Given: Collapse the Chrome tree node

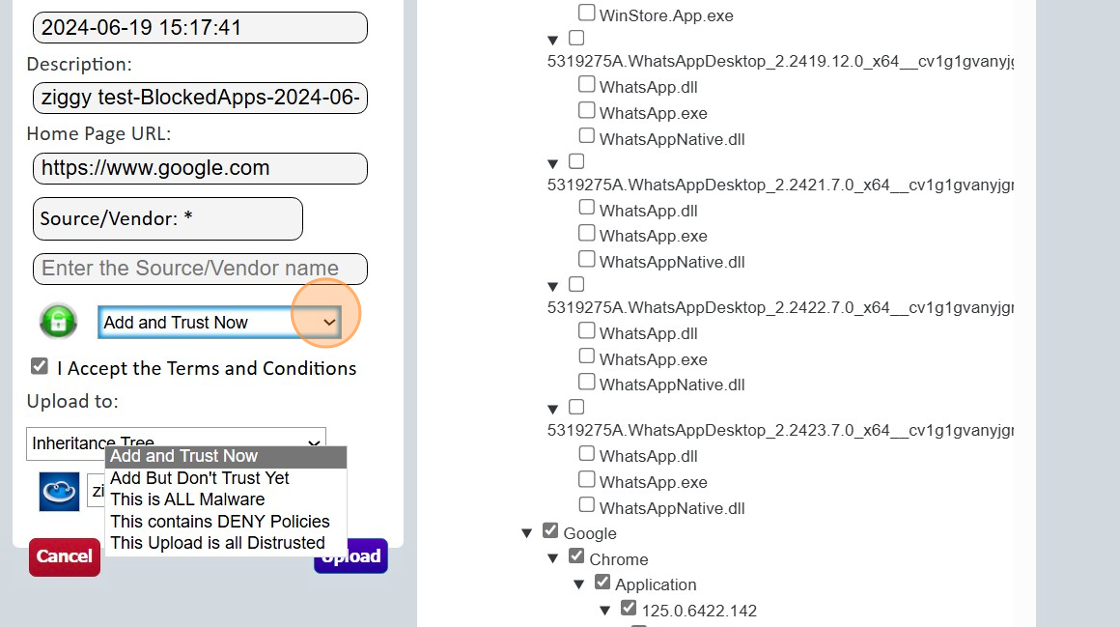Looking at the screenshot, I should tap(553, 557).
